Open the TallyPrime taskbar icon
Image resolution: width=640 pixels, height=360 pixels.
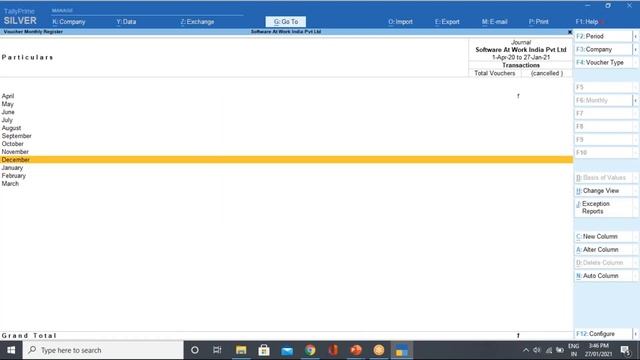[x=402, y=350]
